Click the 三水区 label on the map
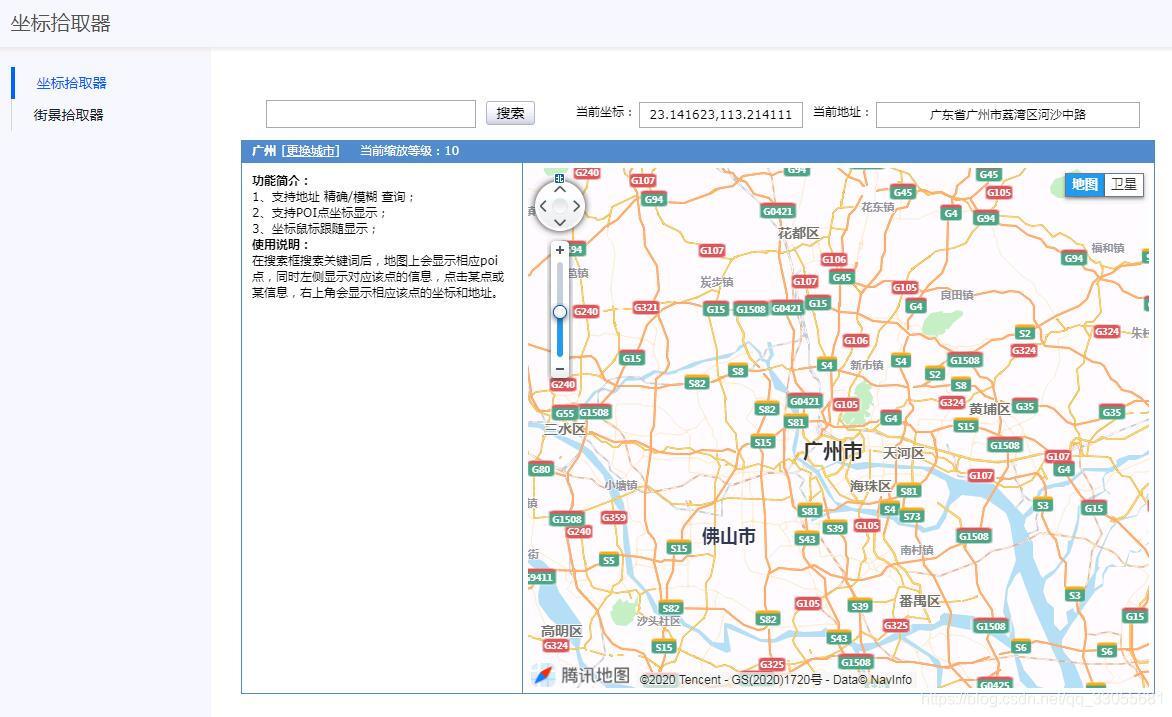Viewport: 1172px width, 717px height. coord(564,429)
